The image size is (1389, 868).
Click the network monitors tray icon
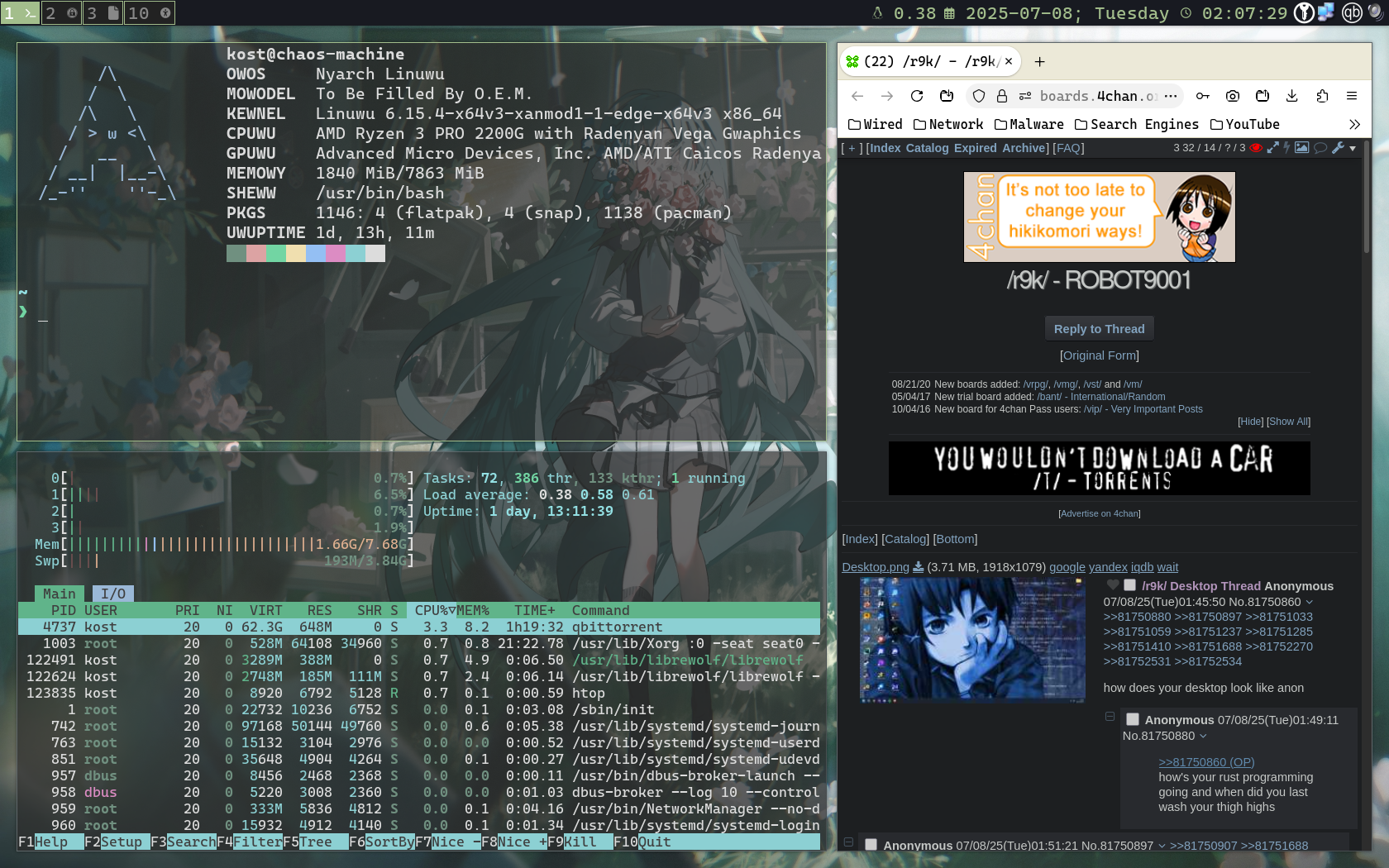click(x=1326, y=12)
